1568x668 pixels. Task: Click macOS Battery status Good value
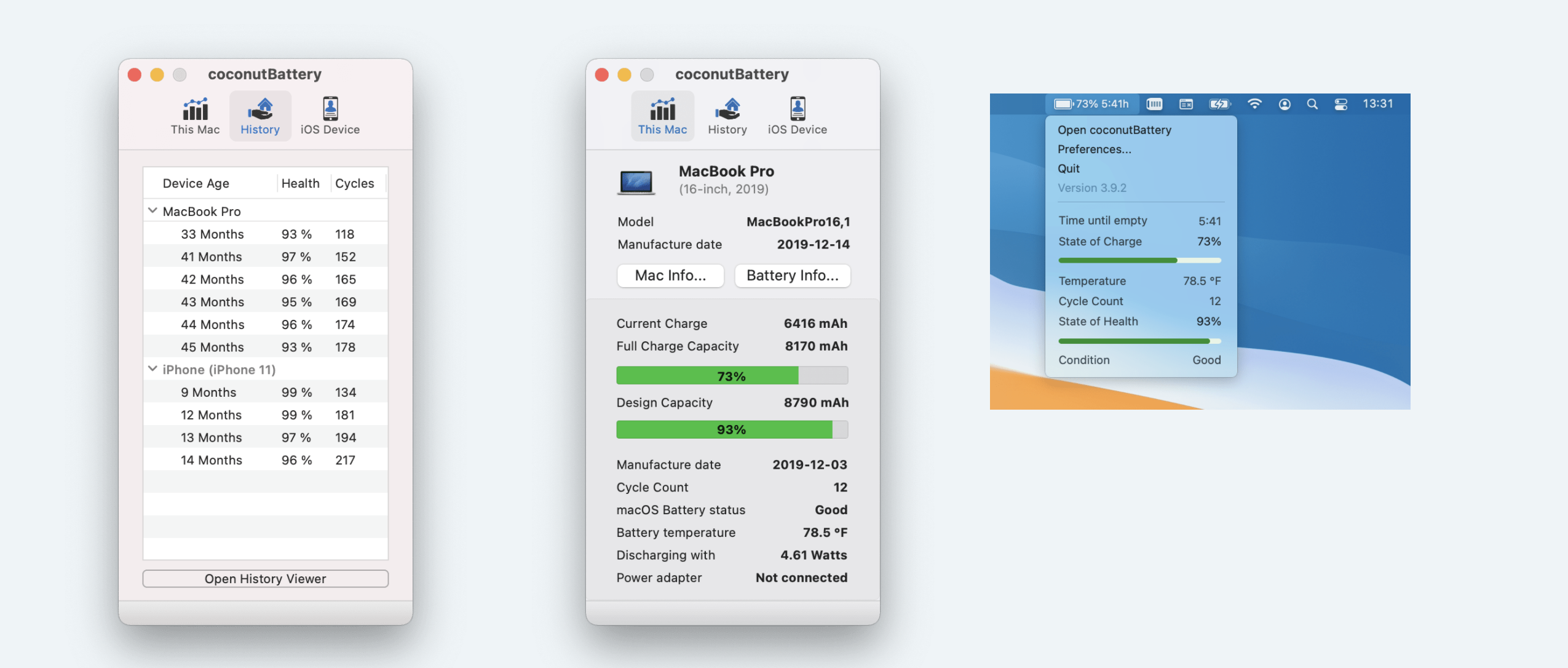(x=831, y=510)
